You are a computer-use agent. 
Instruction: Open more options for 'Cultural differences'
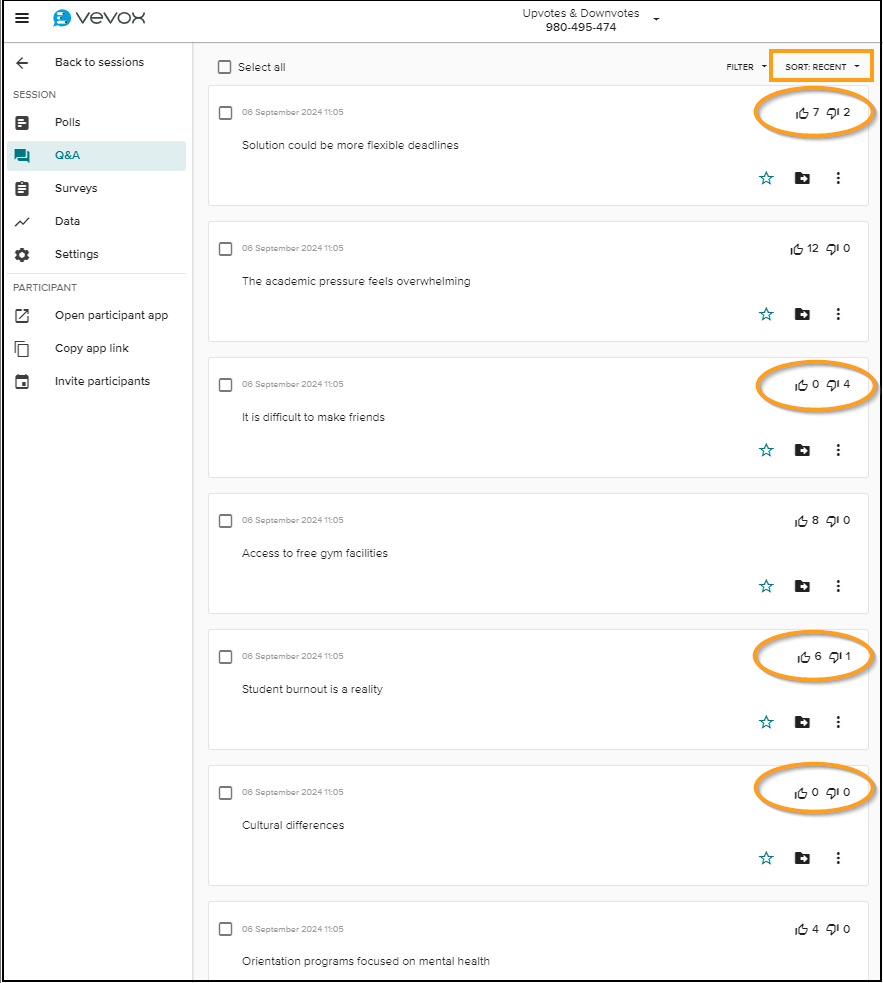(838, 858)
